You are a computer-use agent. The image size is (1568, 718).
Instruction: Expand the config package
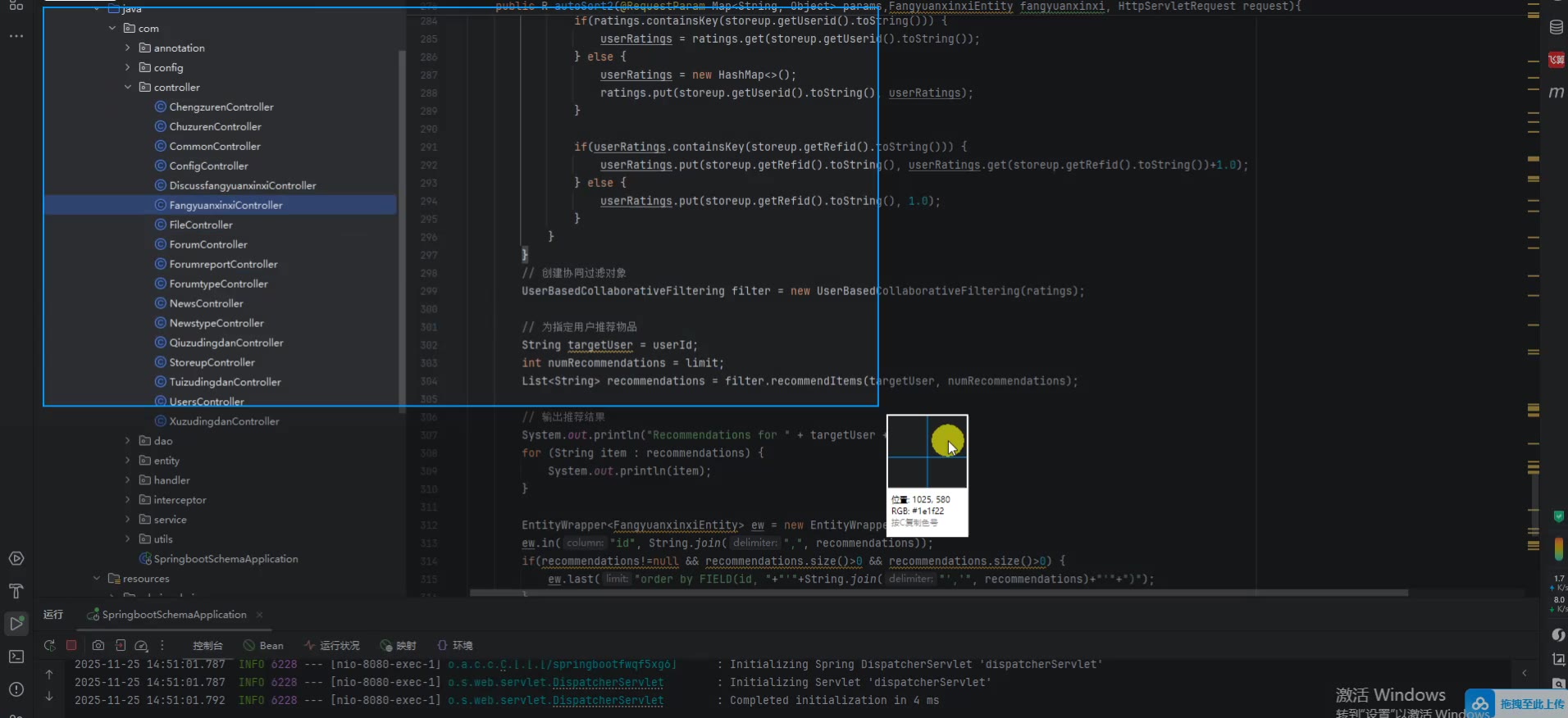click(128, 68)
